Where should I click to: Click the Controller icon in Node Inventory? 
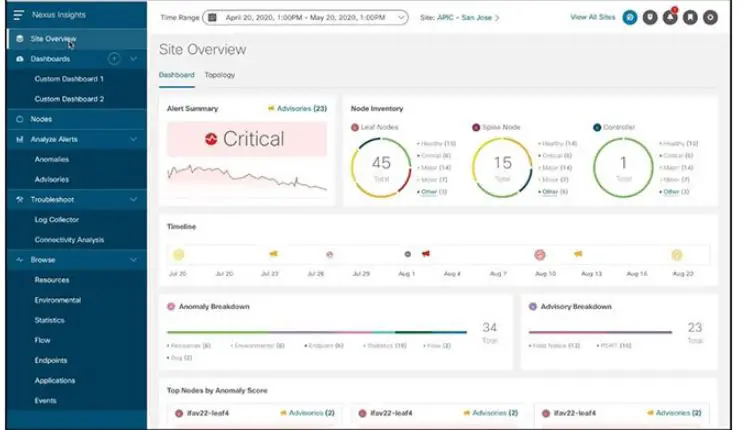coord(597,127)
